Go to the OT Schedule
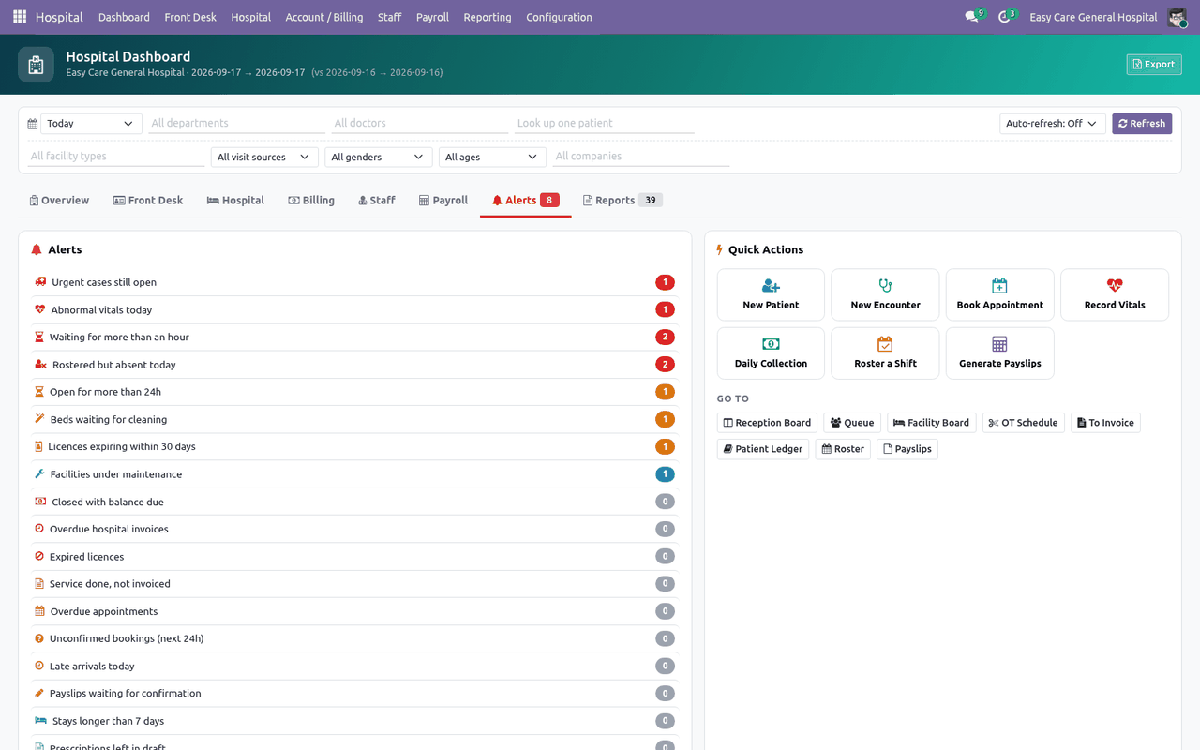 (x=1023, y=423)
